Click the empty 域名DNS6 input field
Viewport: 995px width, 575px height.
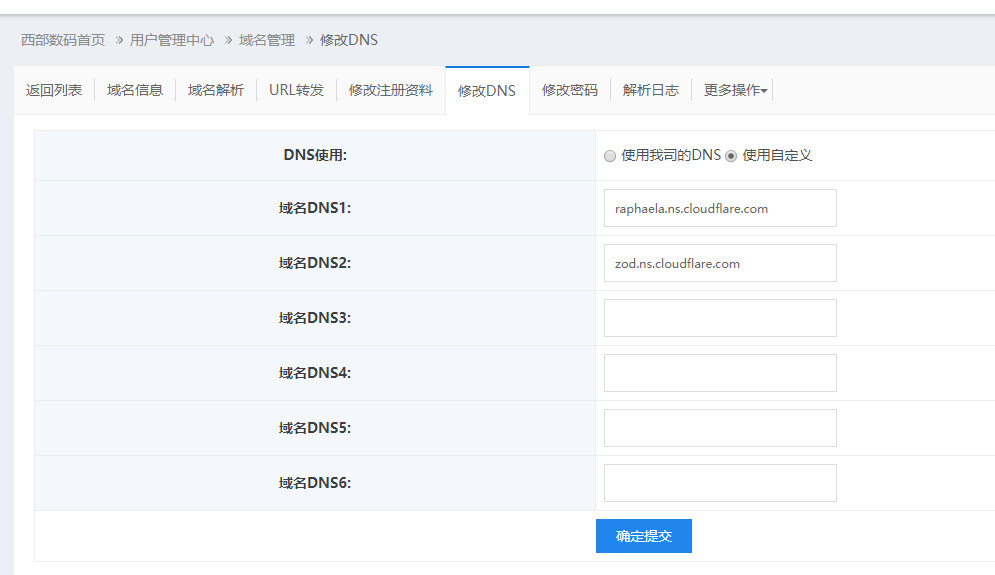click(720, 483)
